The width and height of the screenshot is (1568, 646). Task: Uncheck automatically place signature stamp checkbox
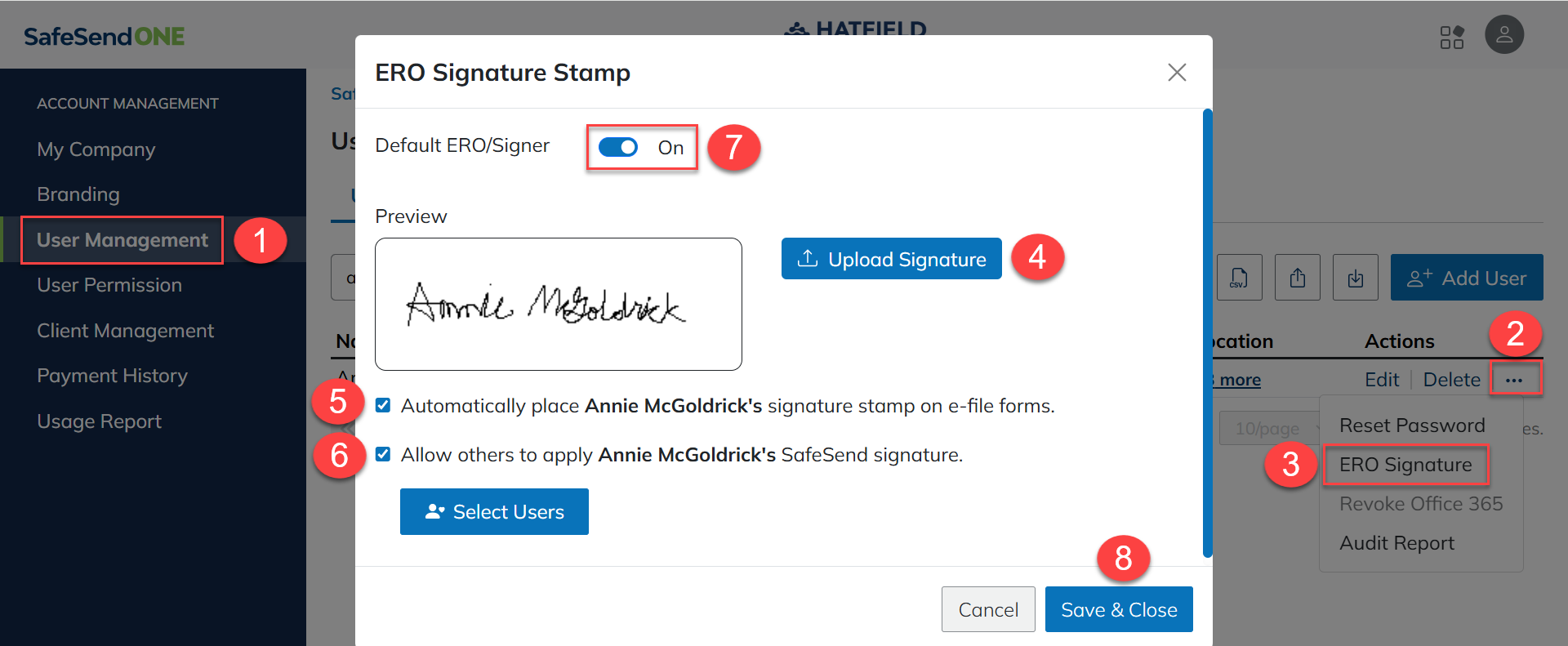383,405
